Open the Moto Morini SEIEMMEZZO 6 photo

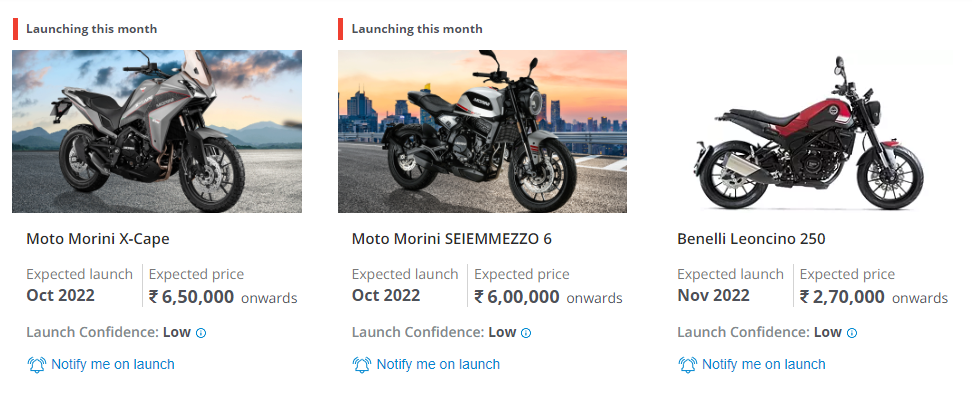tap(482, 131)
